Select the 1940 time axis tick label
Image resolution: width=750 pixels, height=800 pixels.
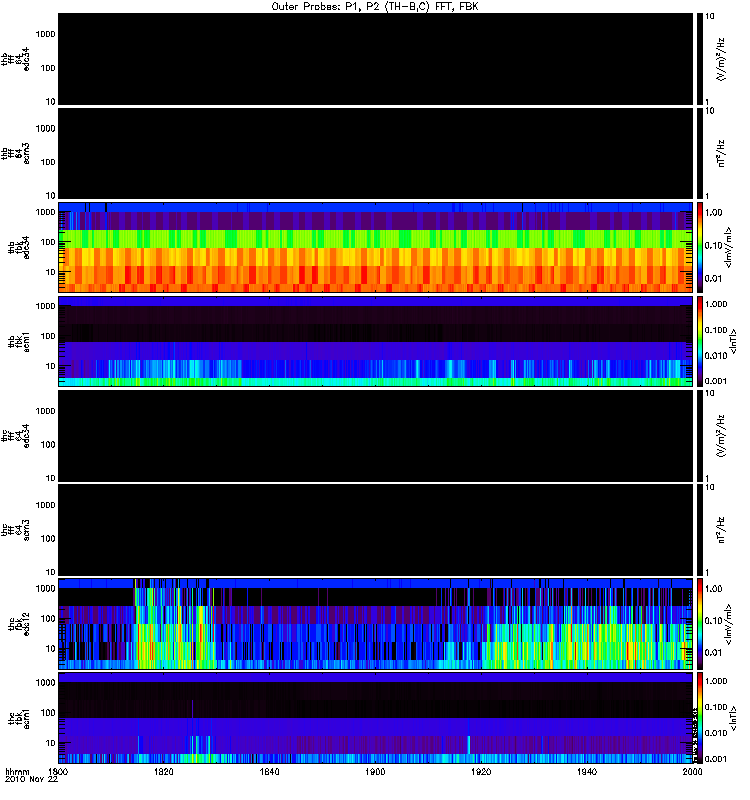587,772
